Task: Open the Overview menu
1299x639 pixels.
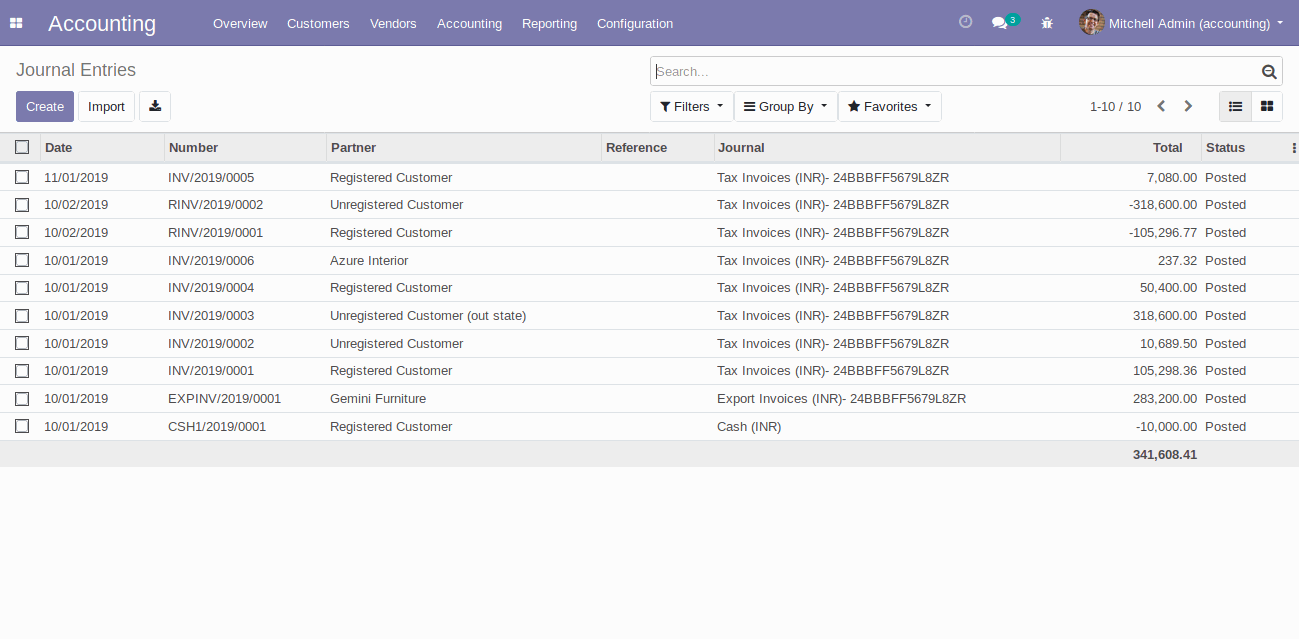Action: point(240,23)
